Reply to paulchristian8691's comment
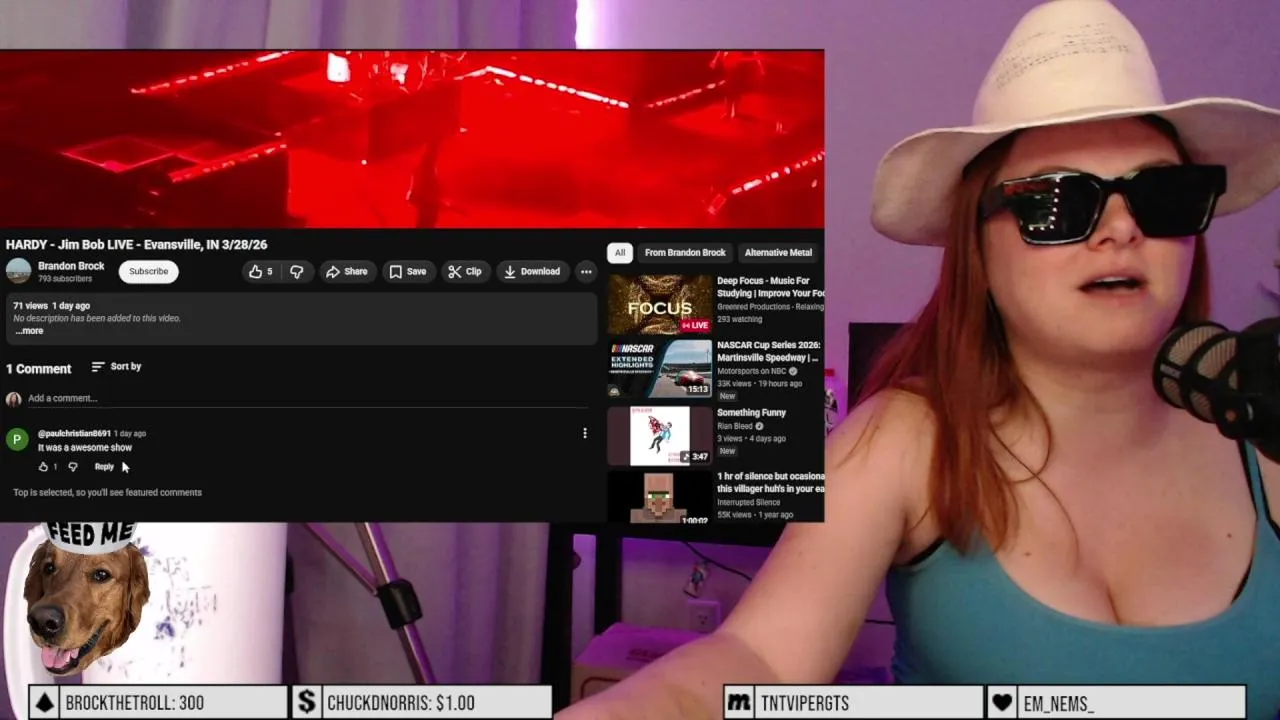This screenshot has height=720, width=1280. point(104,467)
